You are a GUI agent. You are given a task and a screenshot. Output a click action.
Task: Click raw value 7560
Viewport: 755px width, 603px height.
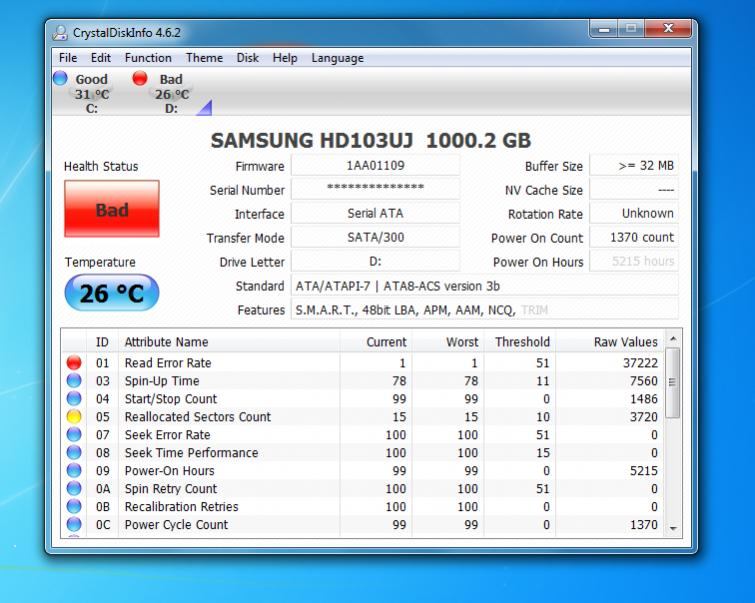(644, 380)
